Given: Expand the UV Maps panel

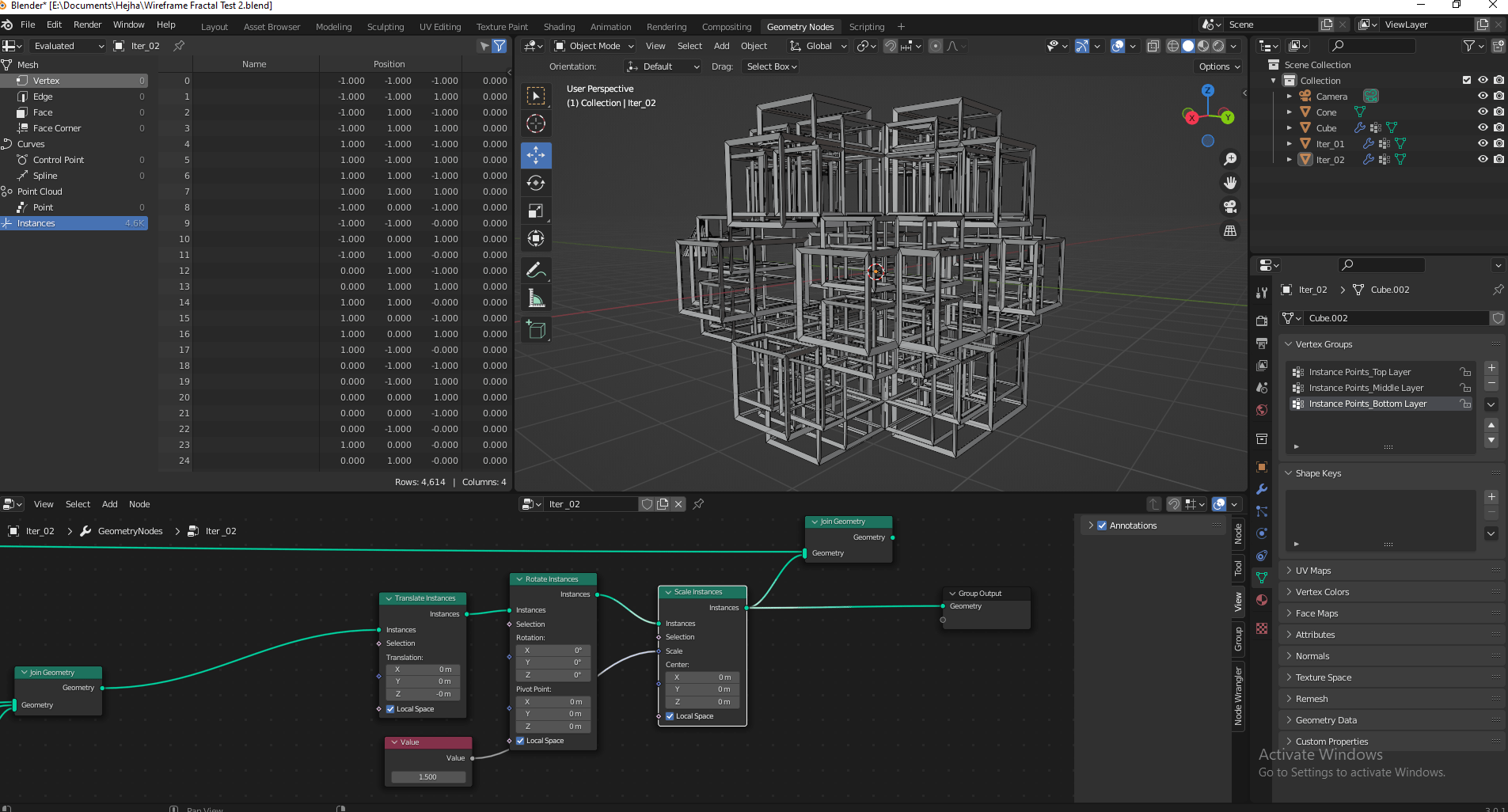Looking at the screenshot, I should coord(1312,571).
